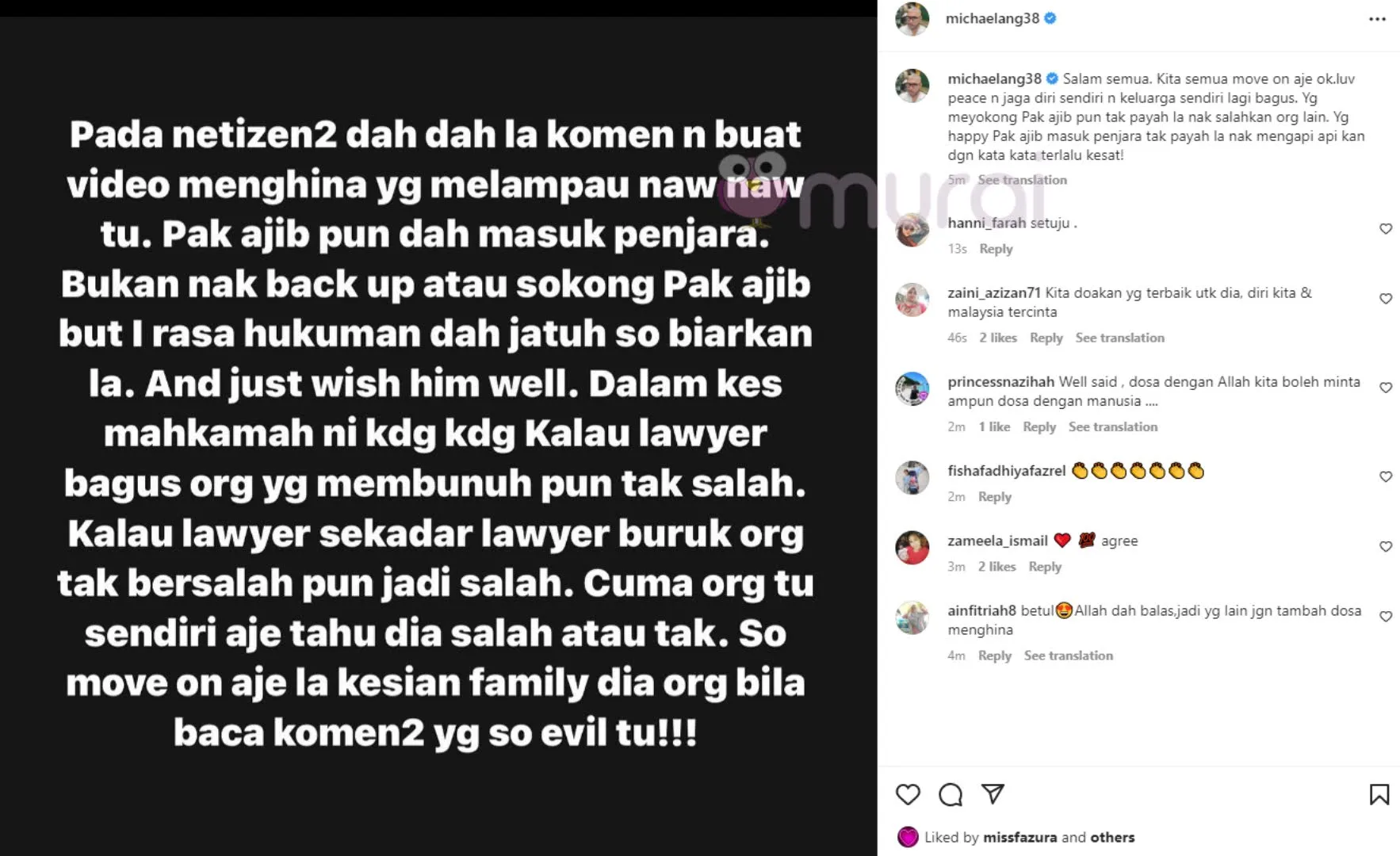The width and height of the screenshot is (1400, 856).
Task: Like ainfitriah8's comment heart
Action: [x=1386, y=616]
